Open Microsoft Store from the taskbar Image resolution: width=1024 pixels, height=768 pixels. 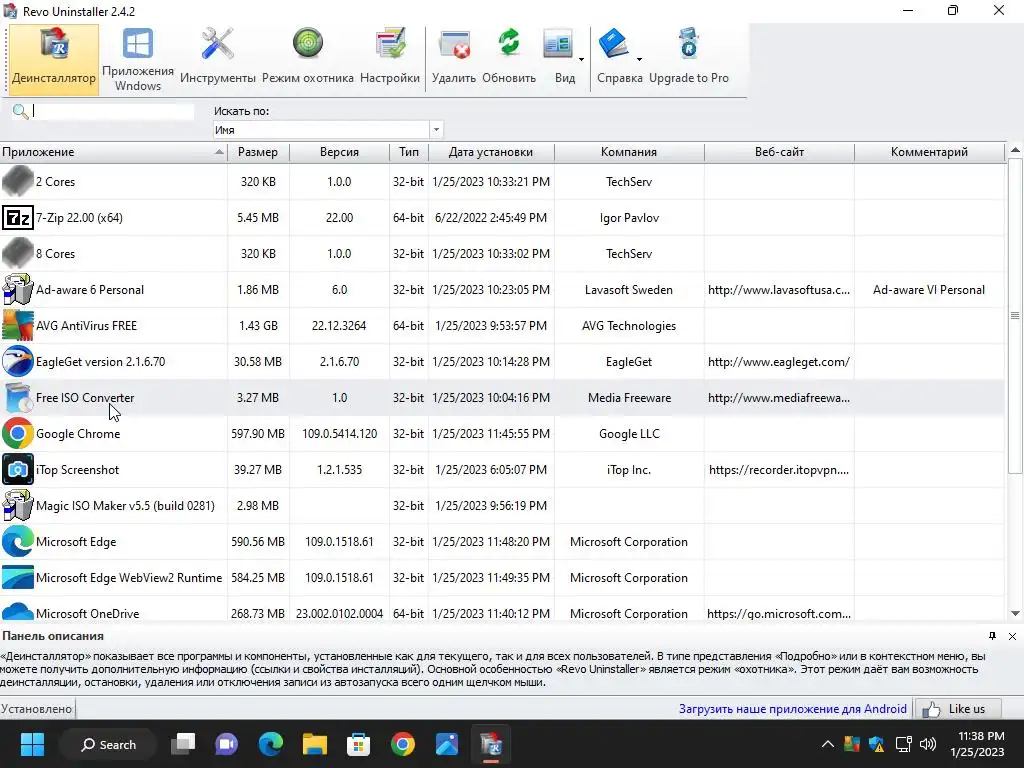pyautogui.click(x=359, y=744)
